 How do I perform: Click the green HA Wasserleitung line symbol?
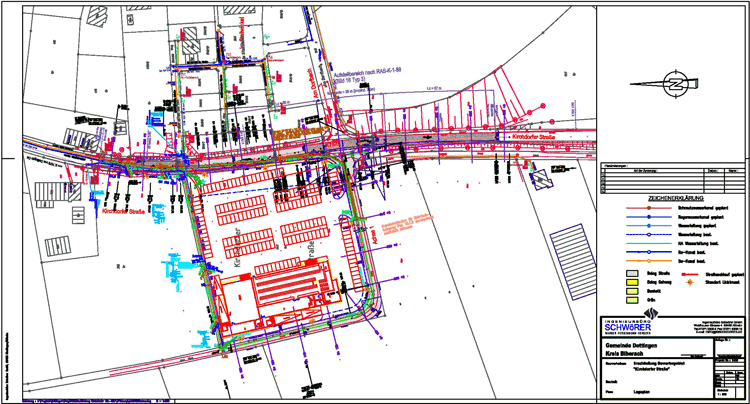point(647,244)
